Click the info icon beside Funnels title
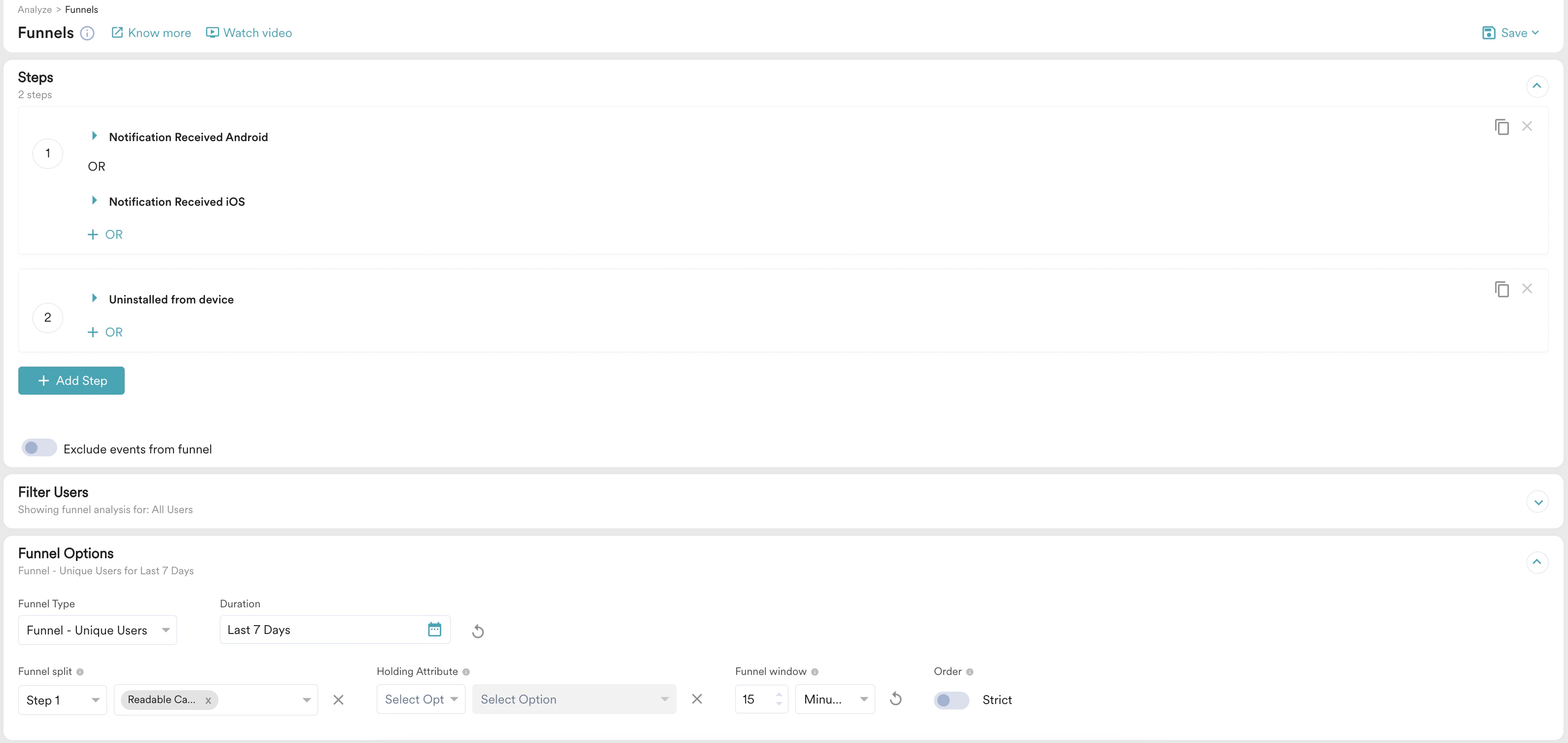Image resolution: width=1568 pixels, height=743 pixels. (87, 34)
